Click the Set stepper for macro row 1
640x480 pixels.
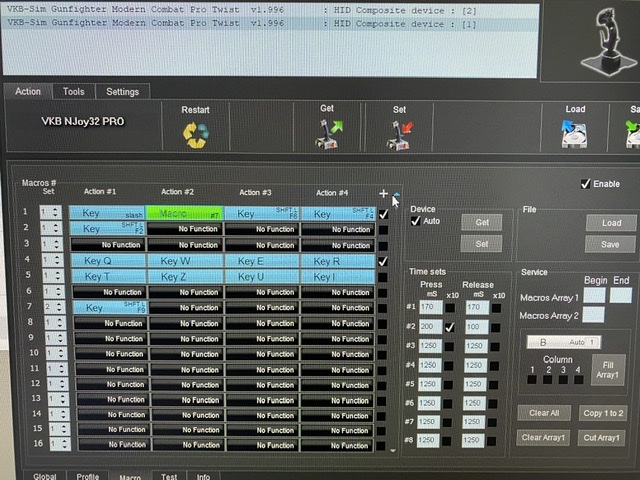tap(50, 213)
